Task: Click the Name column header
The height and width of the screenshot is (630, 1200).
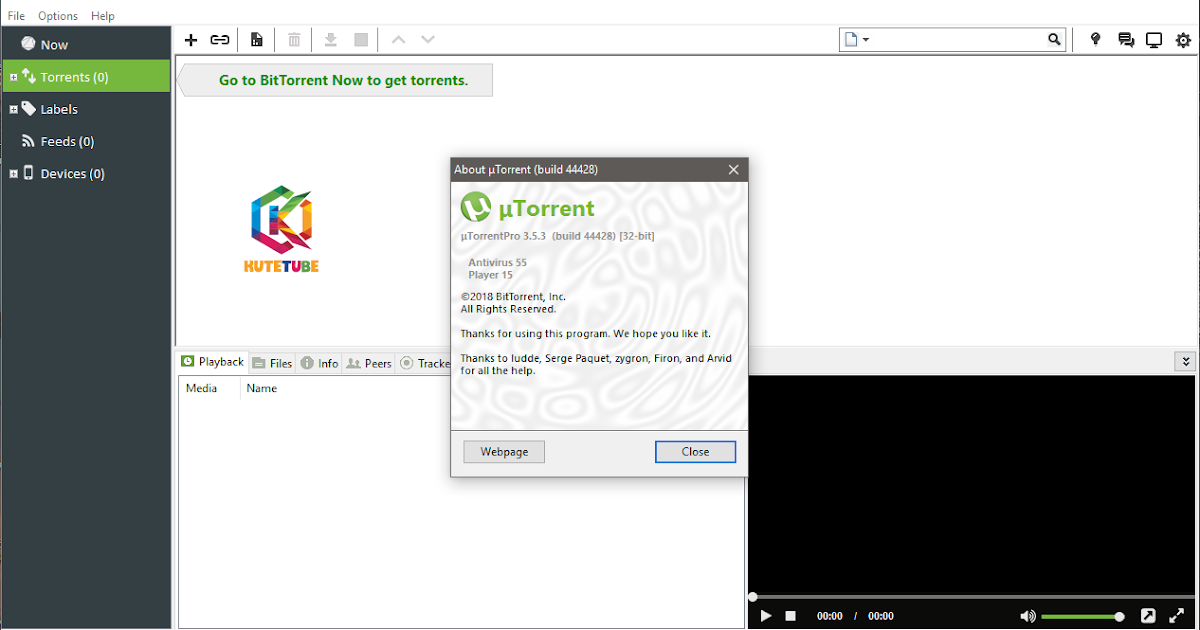Action: (x=262, y=388)
